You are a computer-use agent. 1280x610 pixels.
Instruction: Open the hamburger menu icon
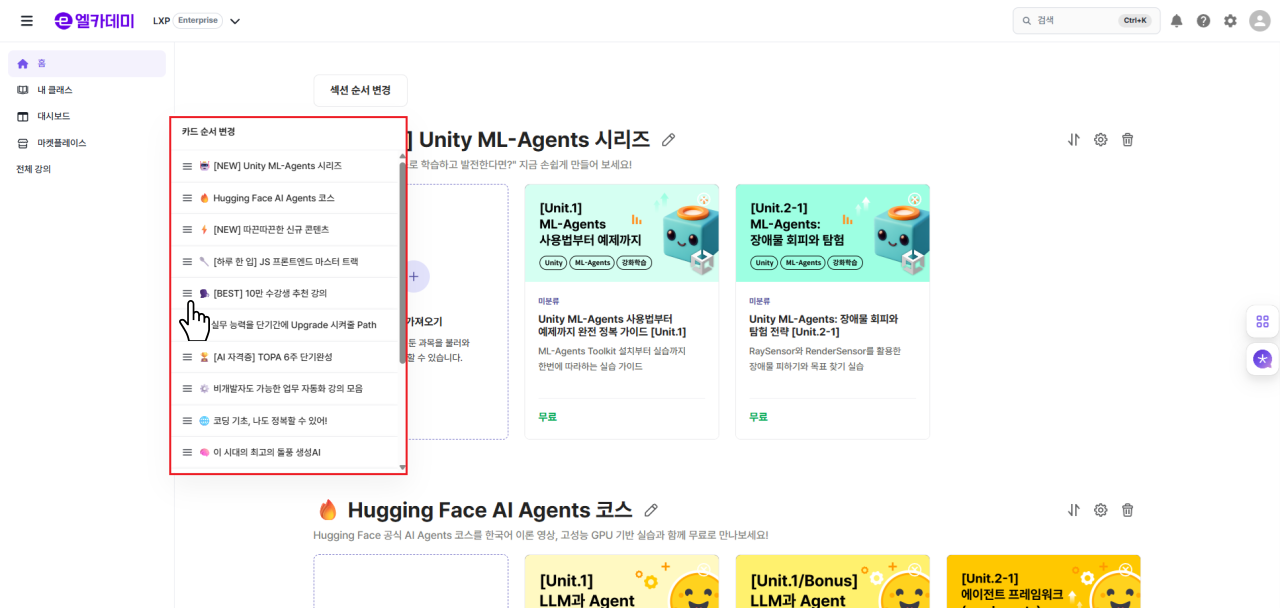click(x=27, y=21)
